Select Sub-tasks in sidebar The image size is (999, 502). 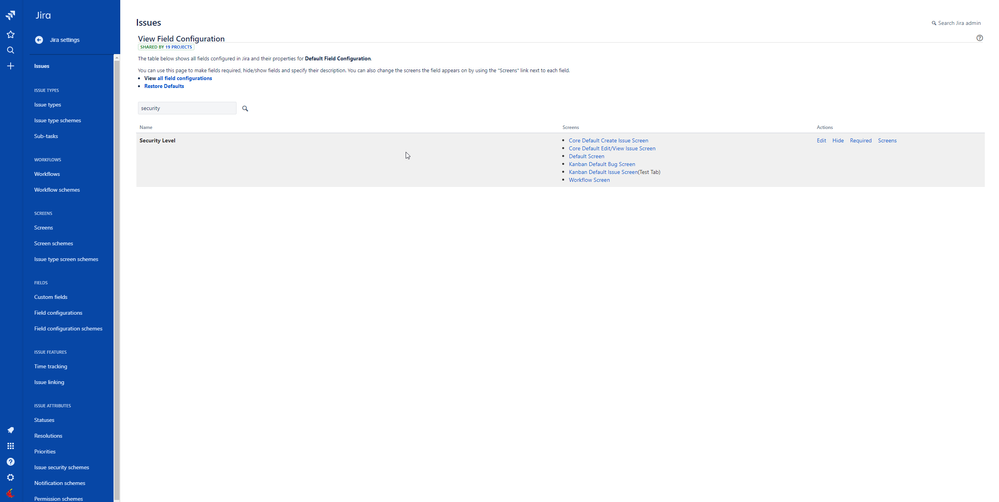pyautogui.click(x=46, y=136)
